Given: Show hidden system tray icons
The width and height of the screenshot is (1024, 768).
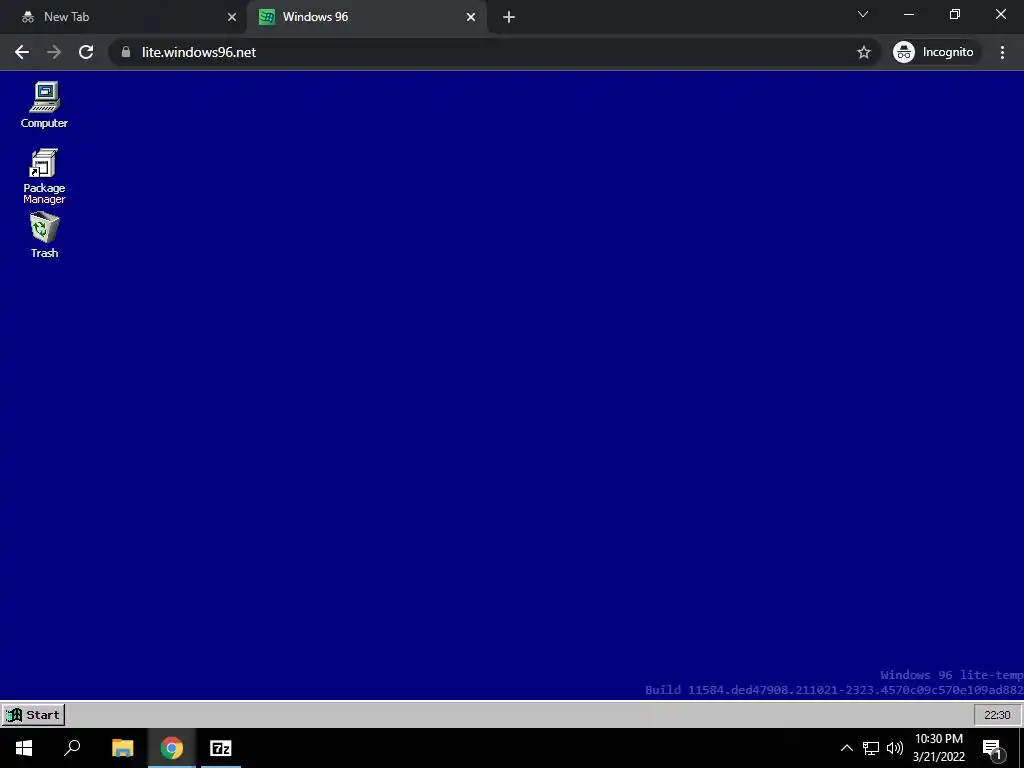Looking at the screenshot, I should click(846, 748).
